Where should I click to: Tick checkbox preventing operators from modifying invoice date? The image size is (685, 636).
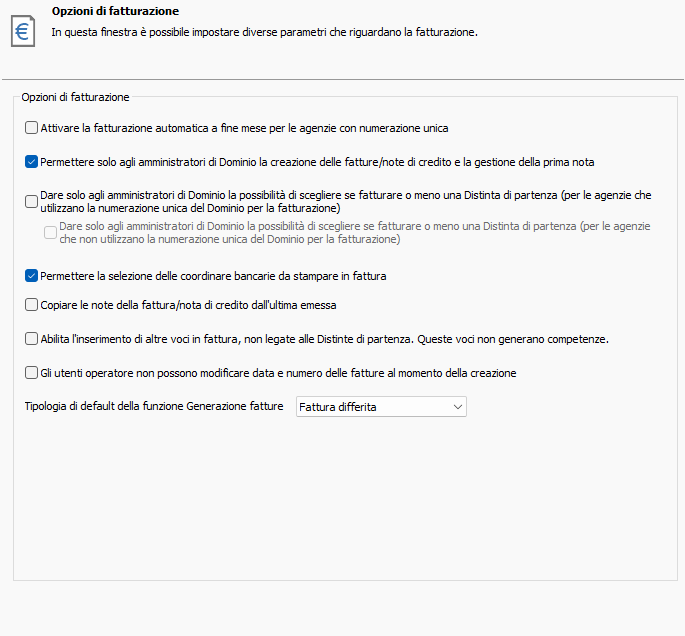pyautogui.click(x=31, y=373)
